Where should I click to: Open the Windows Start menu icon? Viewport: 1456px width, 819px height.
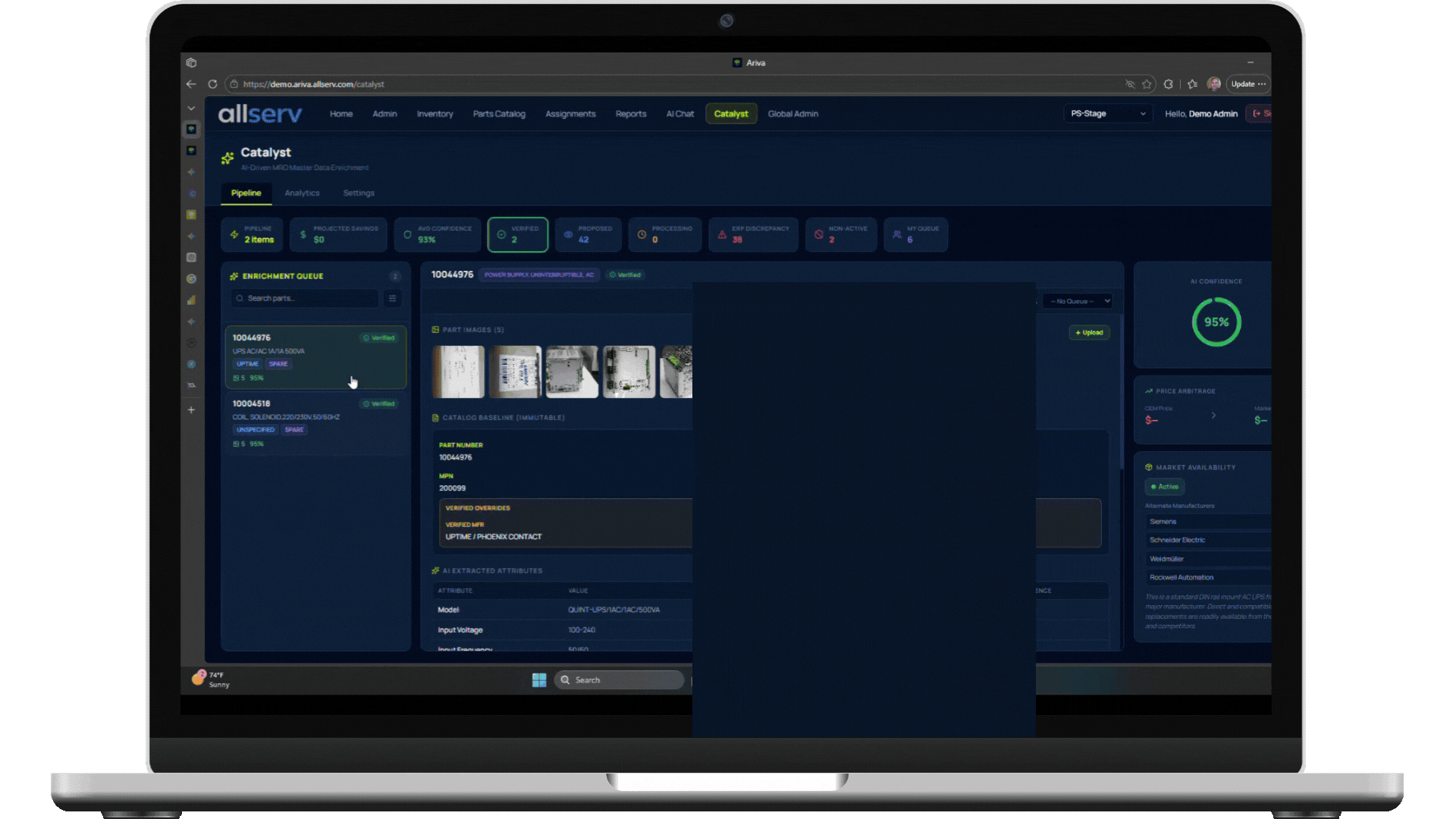pos(539,680)
